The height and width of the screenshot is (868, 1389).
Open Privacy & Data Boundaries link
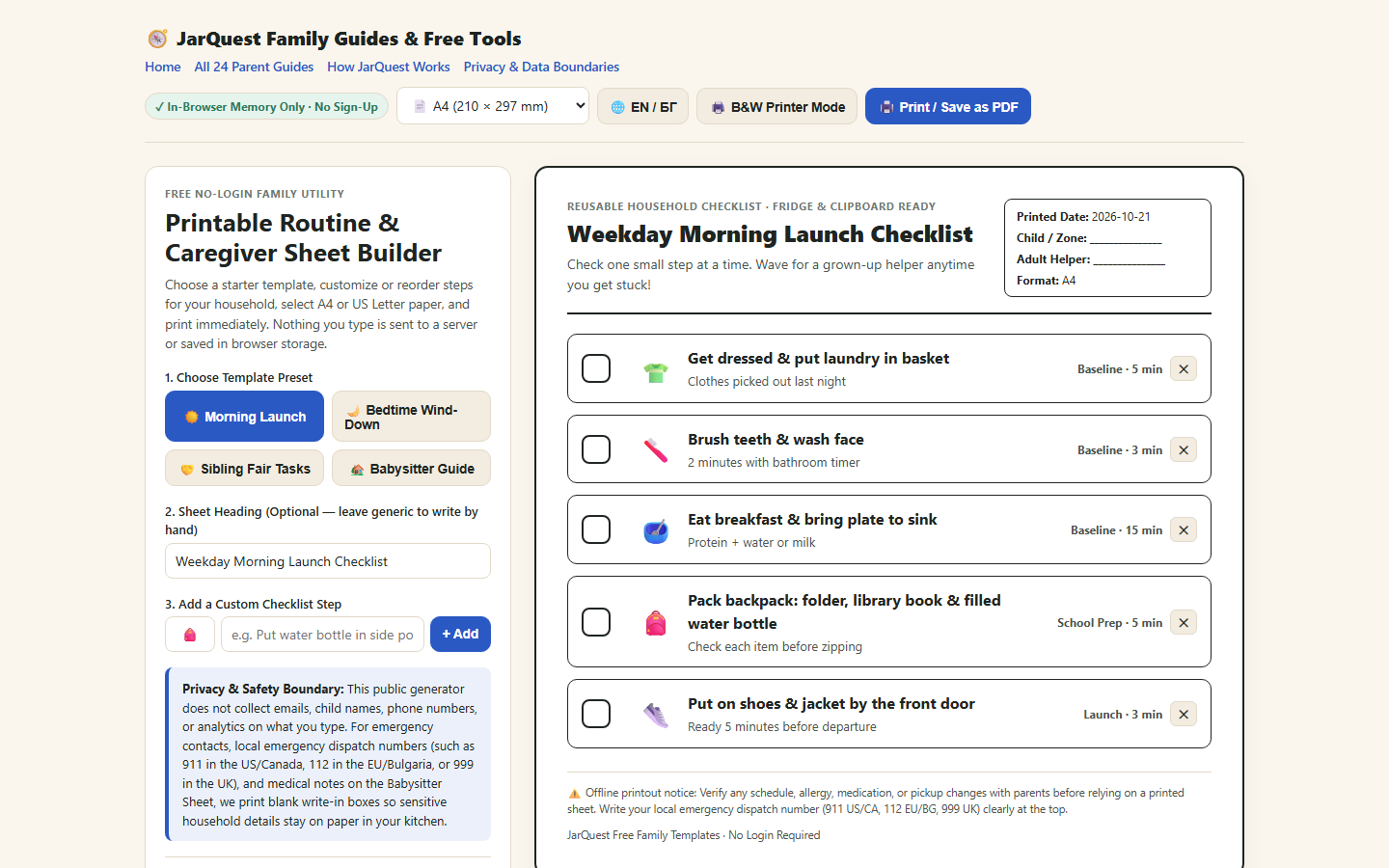[541, 67]
